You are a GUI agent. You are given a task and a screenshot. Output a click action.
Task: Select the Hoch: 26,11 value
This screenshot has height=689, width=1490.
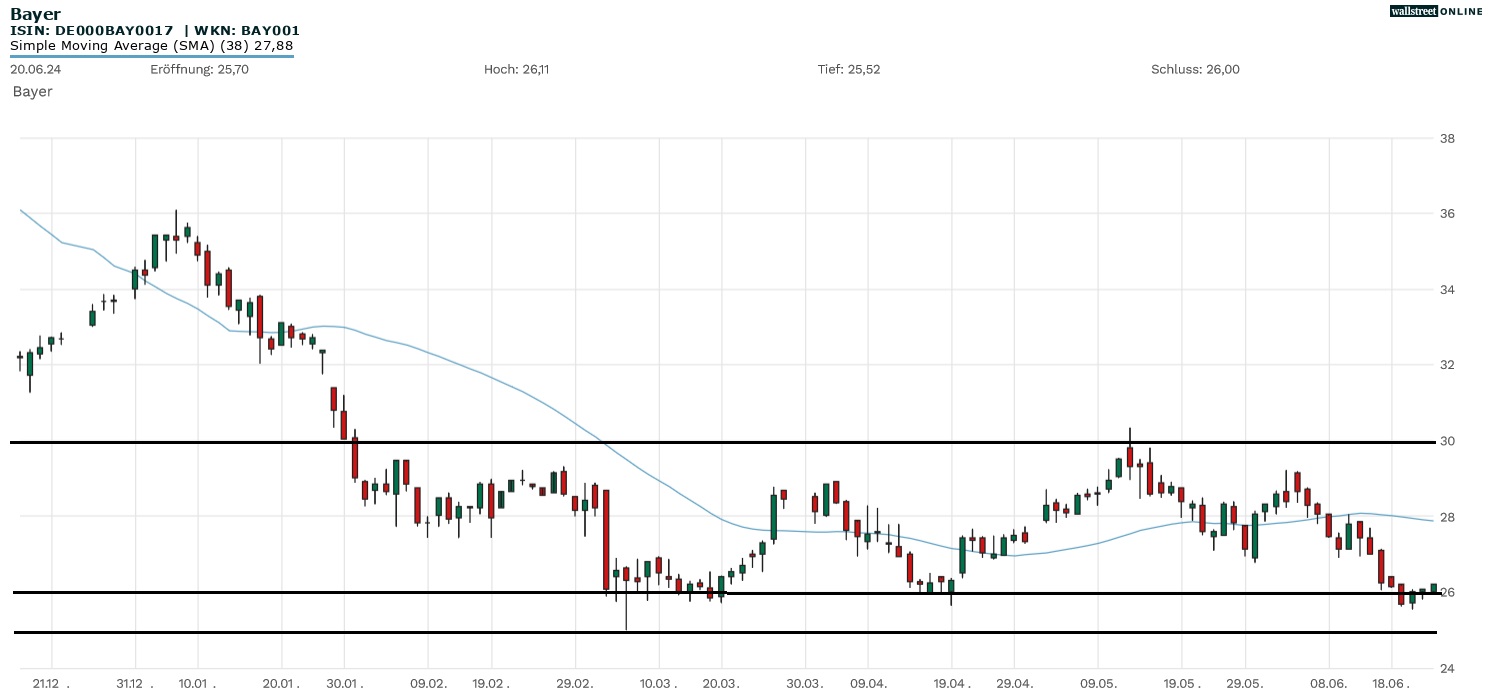(x=516, y=69)
